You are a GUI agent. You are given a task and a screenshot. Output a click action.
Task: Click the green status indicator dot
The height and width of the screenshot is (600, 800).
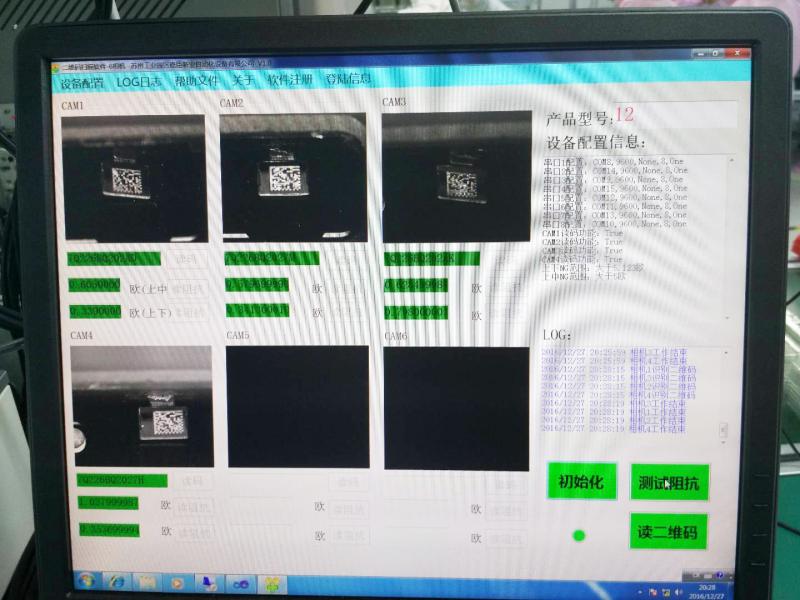click(579, 536)
